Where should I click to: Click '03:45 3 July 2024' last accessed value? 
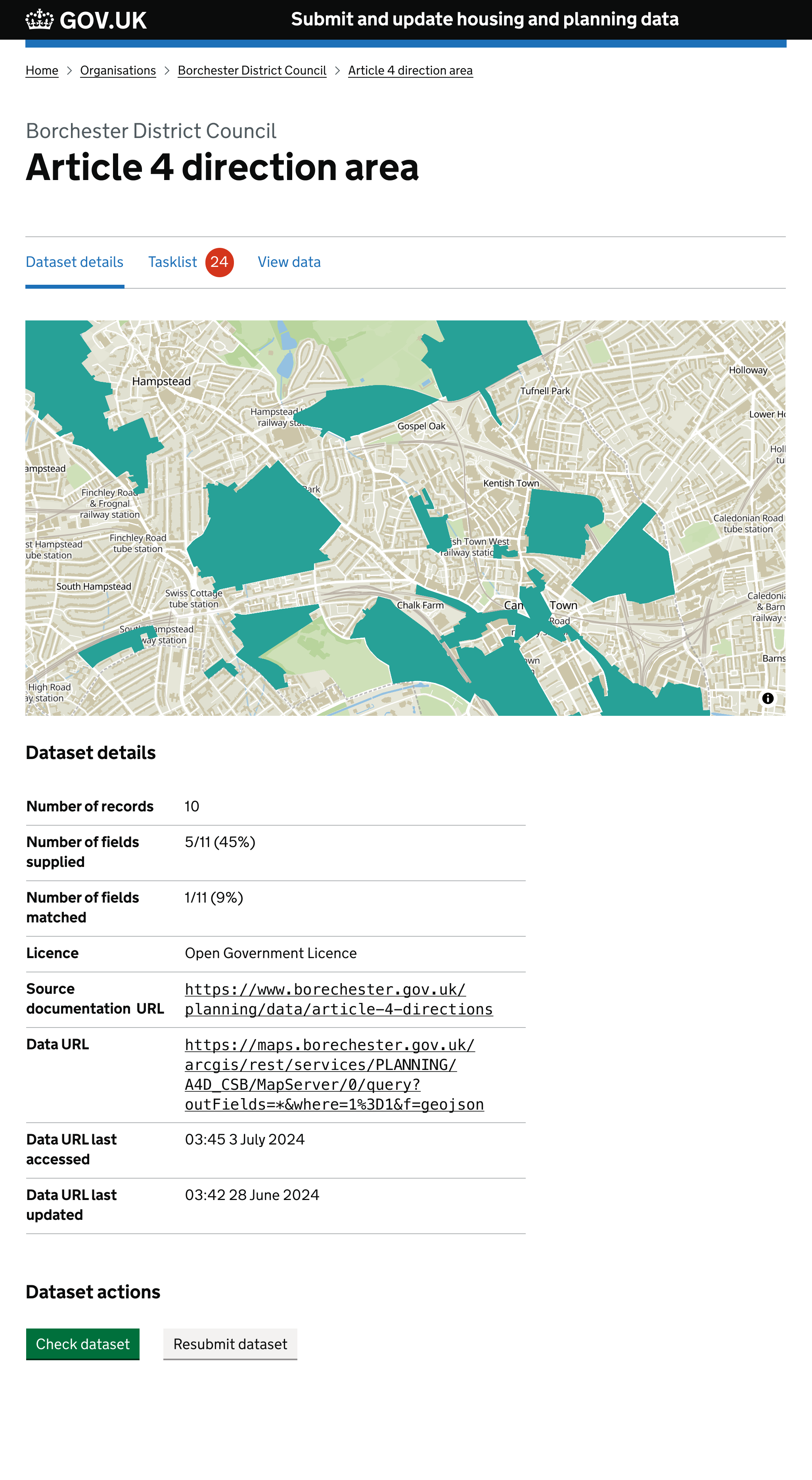(245, 1139)
